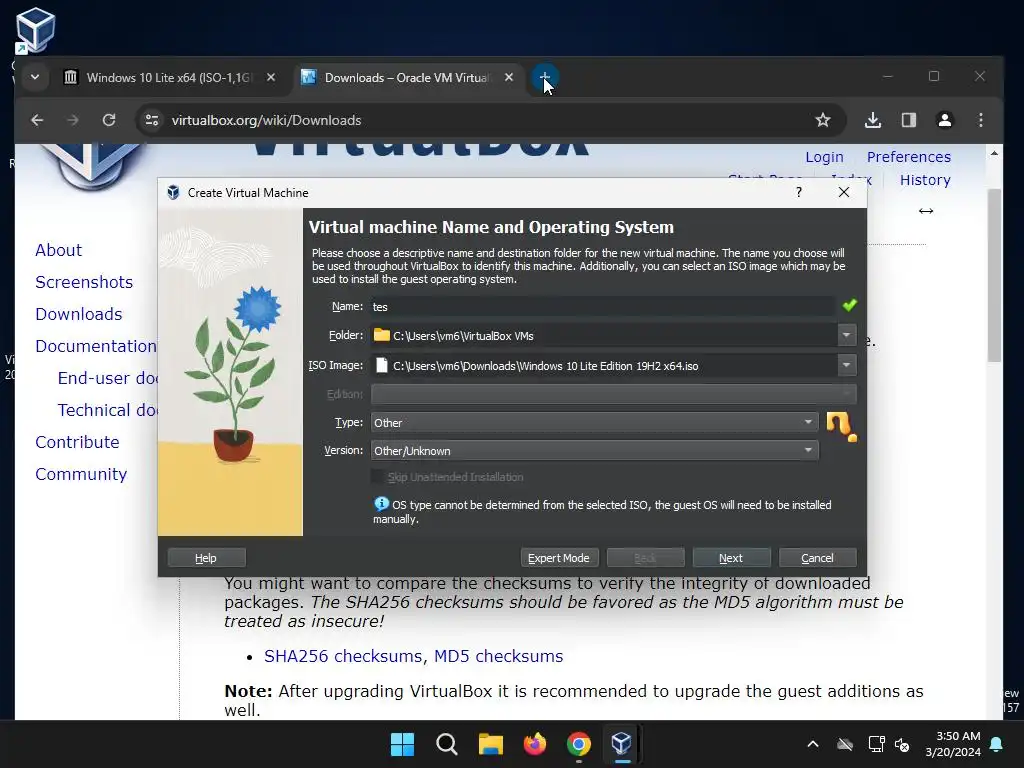Click the question mark help icon in dialog
The height and width of the screenshot is (768, 1024).
click(799, 192)
